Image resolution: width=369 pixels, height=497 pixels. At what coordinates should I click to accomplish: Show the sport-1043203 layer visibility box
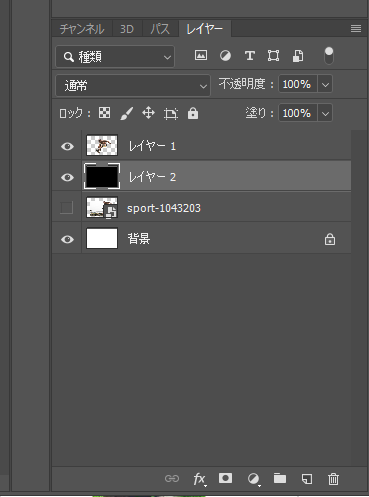67,208
